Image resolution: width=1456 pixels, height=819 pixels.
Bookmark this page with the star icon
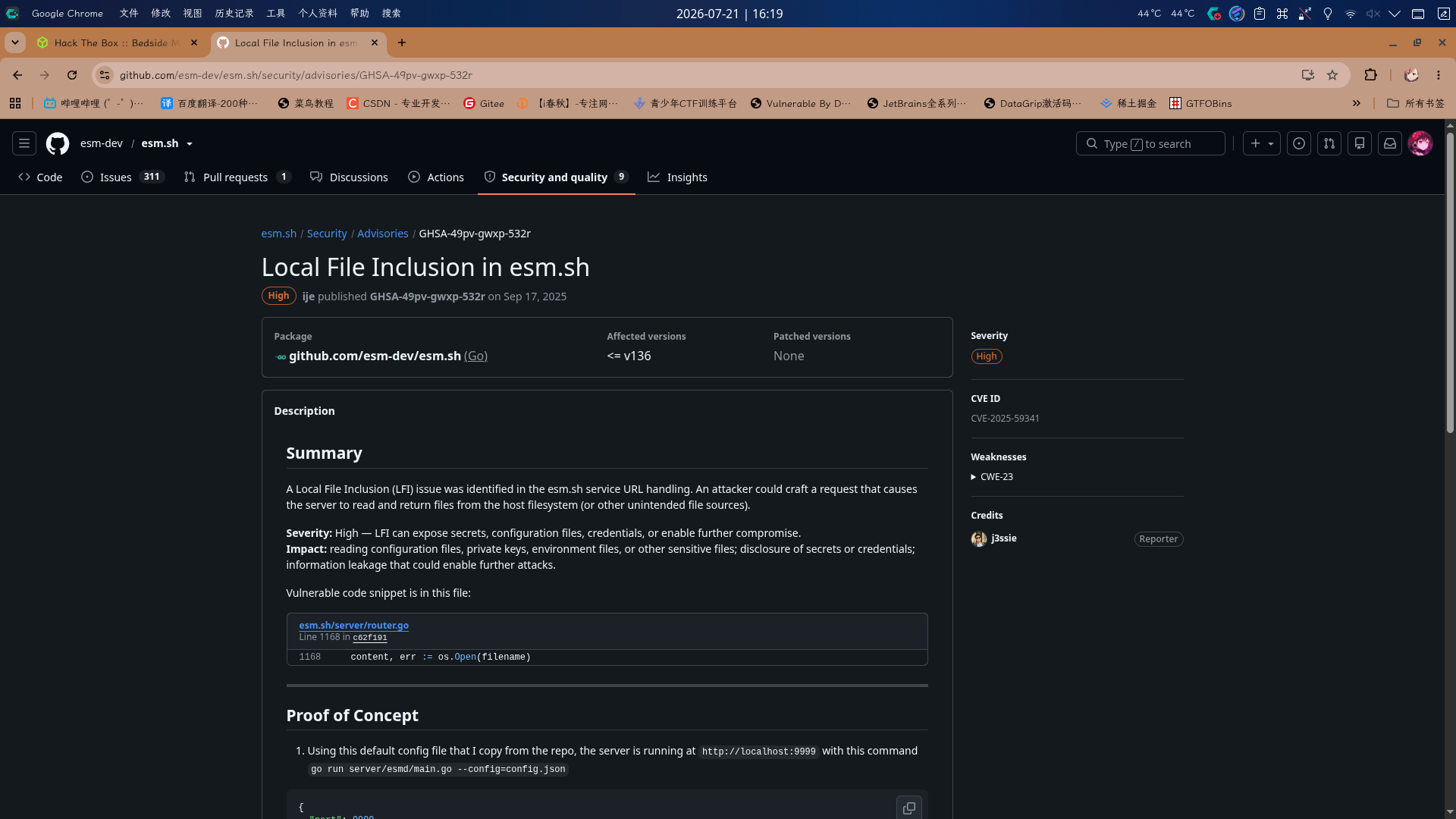(1332, 75)
